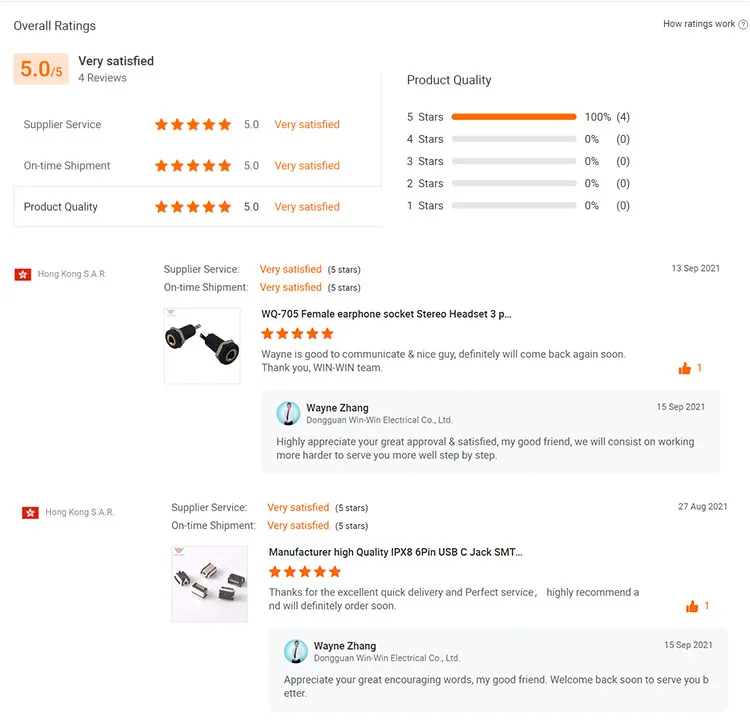Click Wayne Zhang's avatar in the first reply
This screenshot has height=723, width=750.
pos(289,414)
